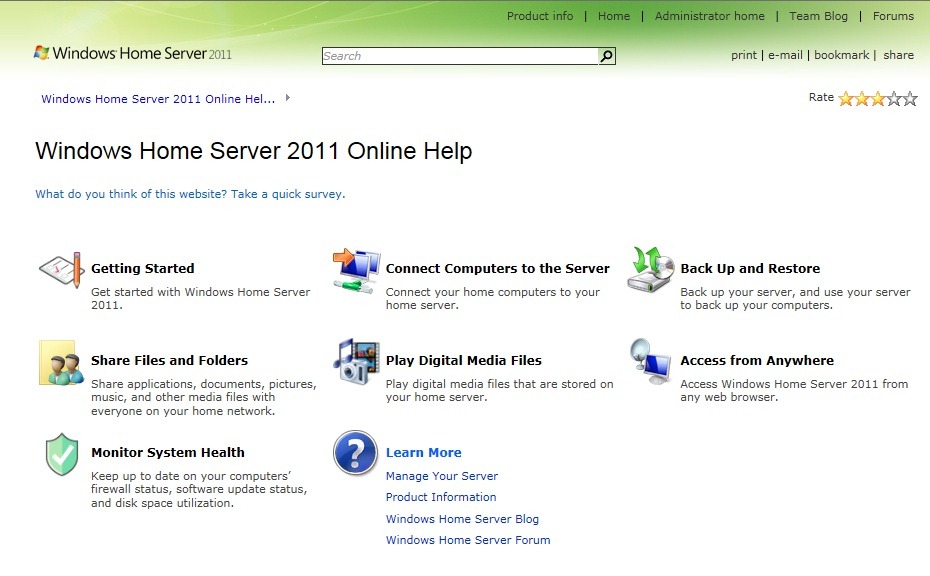Screen dimensions: 930x576
Task: Open the Windows Home Server Forum link
Action: pyautogui.click(x=468, y=540)
